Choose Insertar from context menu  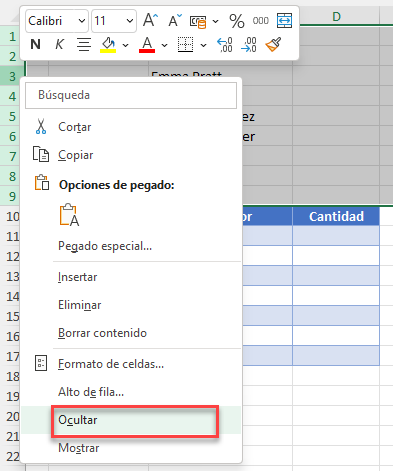coord(131,277)
